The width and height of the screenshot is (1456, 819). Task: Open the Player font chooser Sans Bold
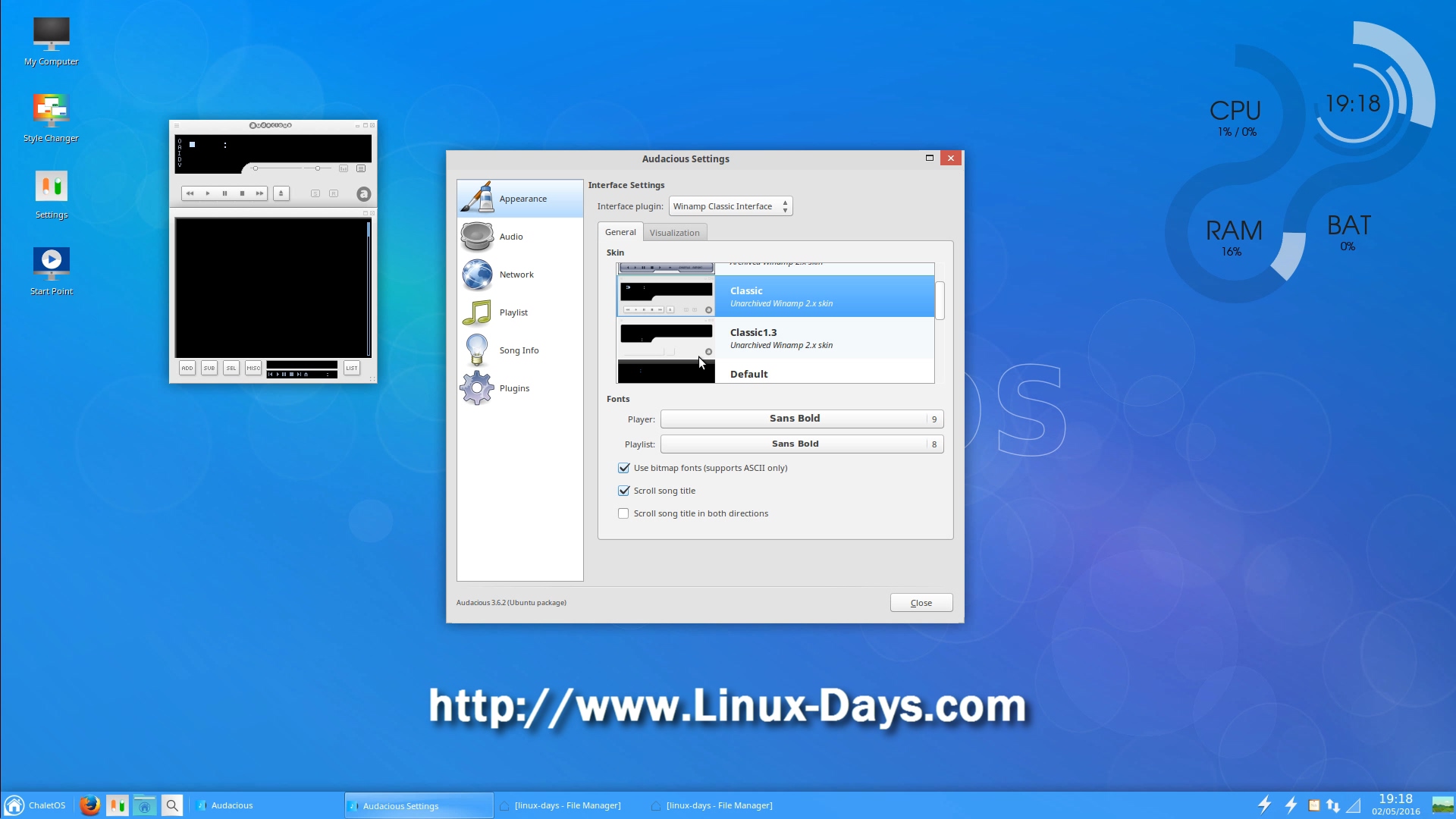pos(802,419)
